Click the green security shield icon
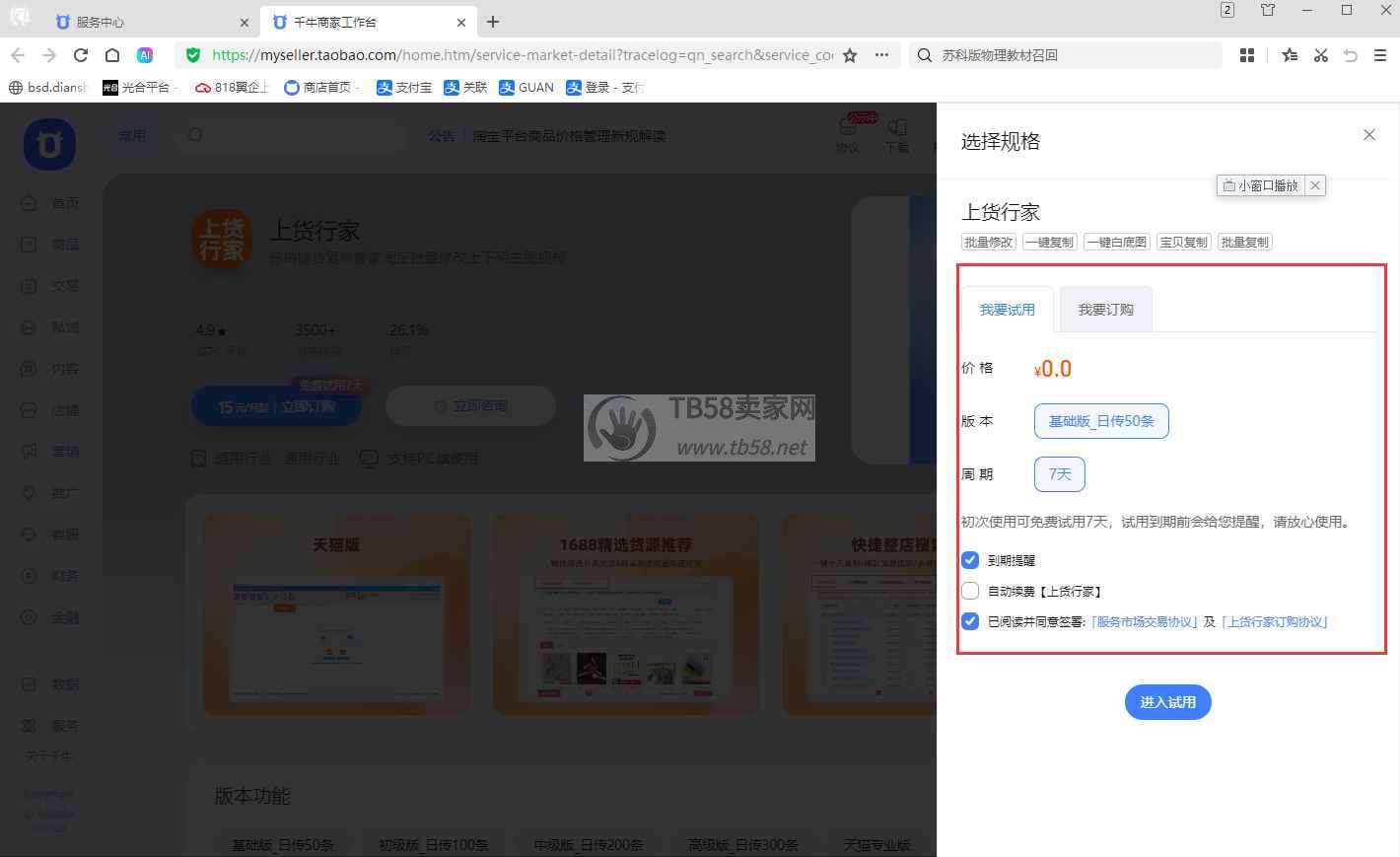The image size is (1400, 857). (193, 55)
